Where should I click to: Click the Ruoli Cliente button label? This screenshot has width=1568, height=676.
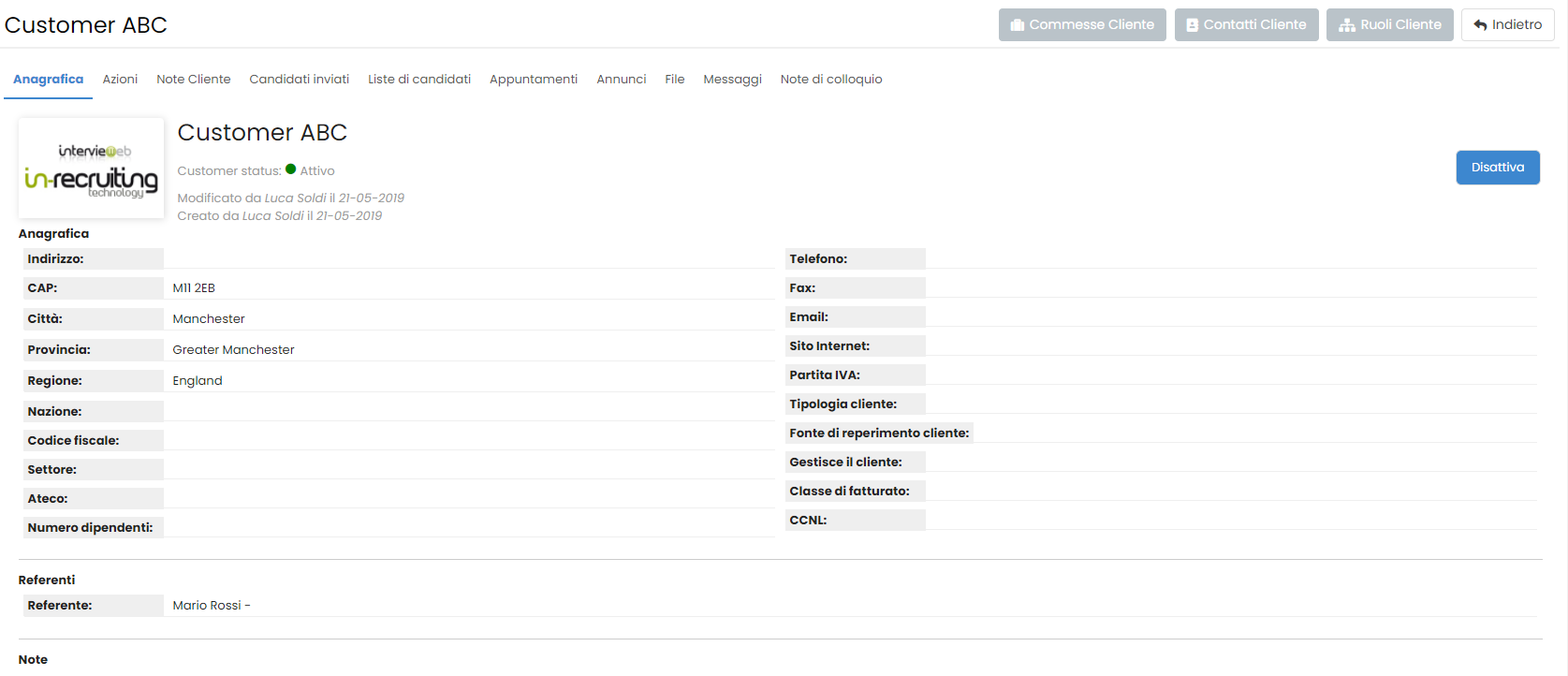click(1400, 25)
